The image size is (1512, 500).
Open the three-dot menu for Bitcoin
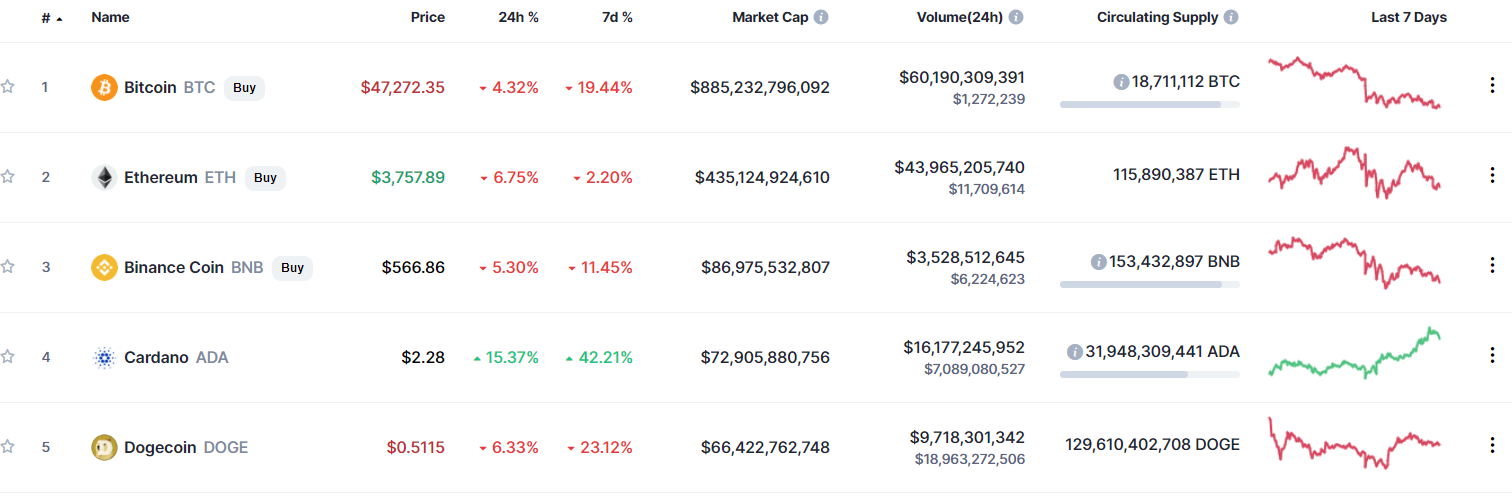pos(1493,86)
